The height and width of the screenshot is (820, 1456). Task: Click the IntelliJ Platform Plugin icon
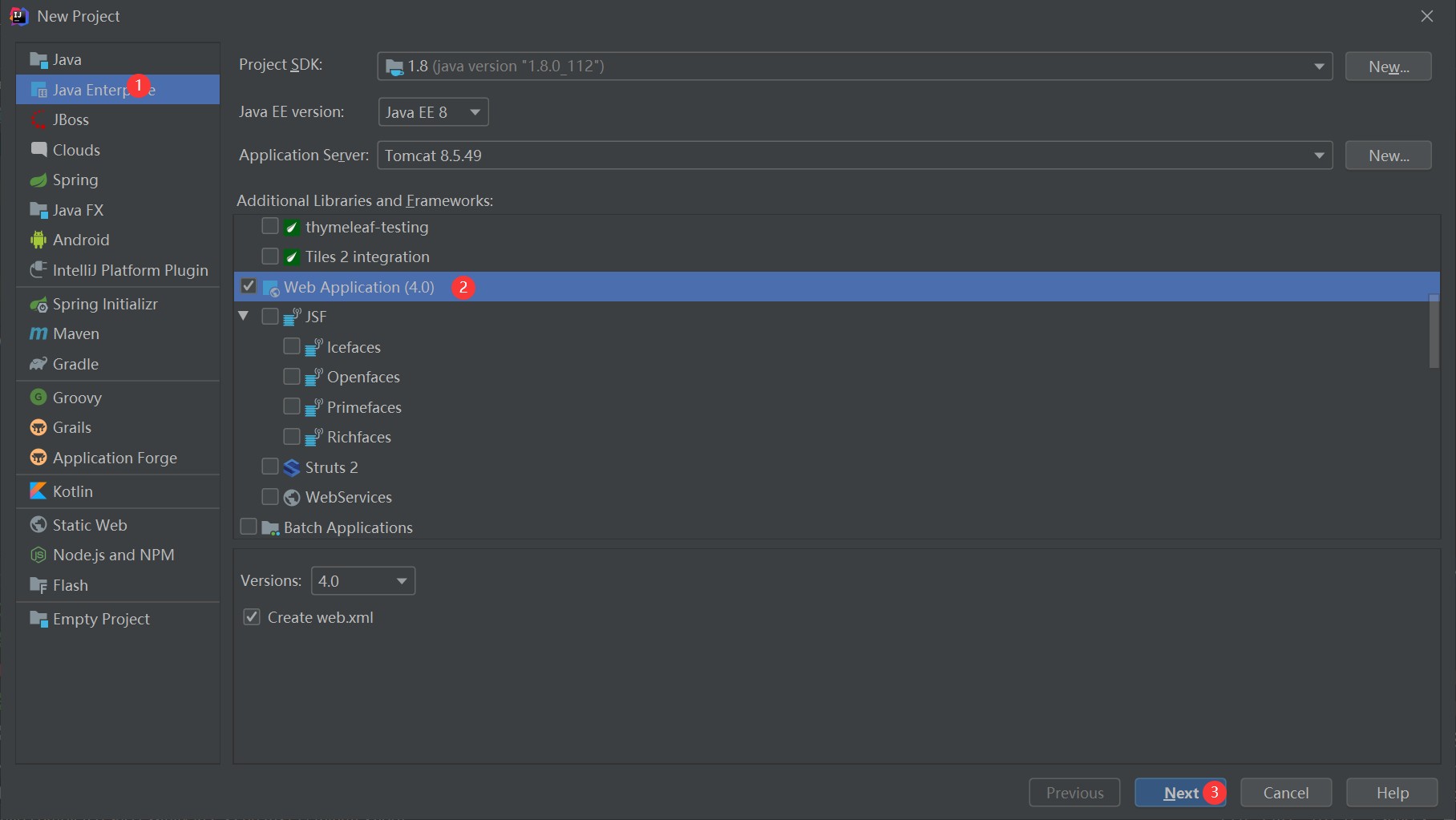click(x=38, y=270)
